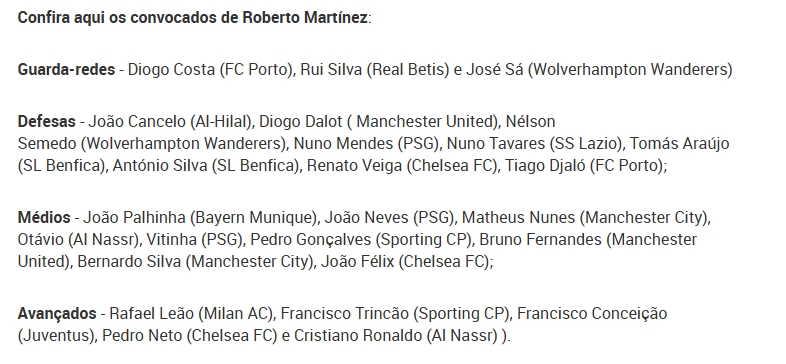Click the name "Diogo Costa"
786x364 pixels.
(172, 69)
